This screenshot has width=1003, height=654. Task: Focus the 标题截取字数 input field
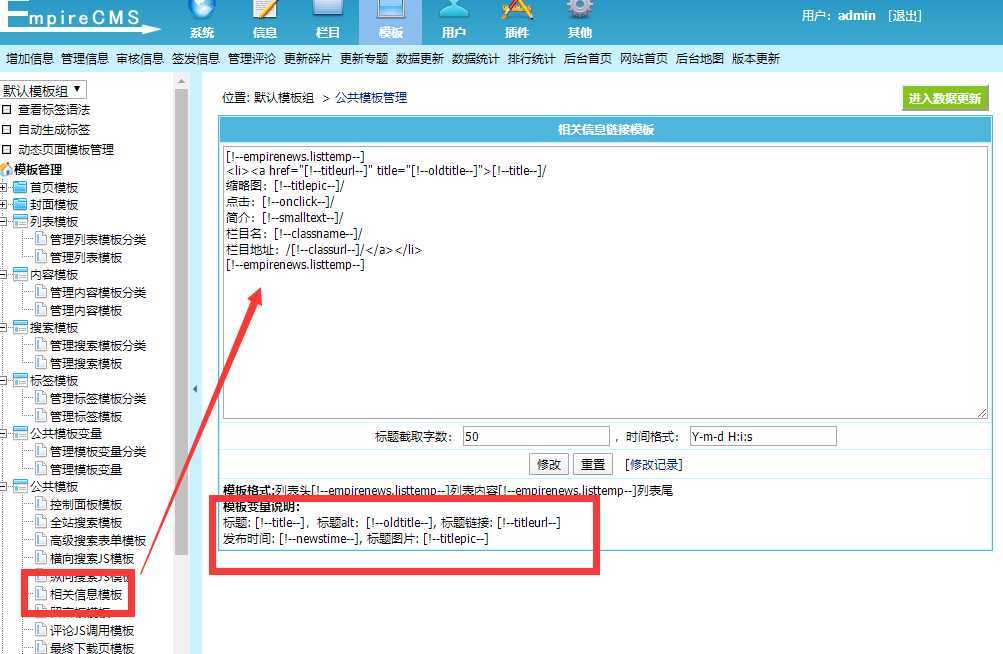[536, 436]
